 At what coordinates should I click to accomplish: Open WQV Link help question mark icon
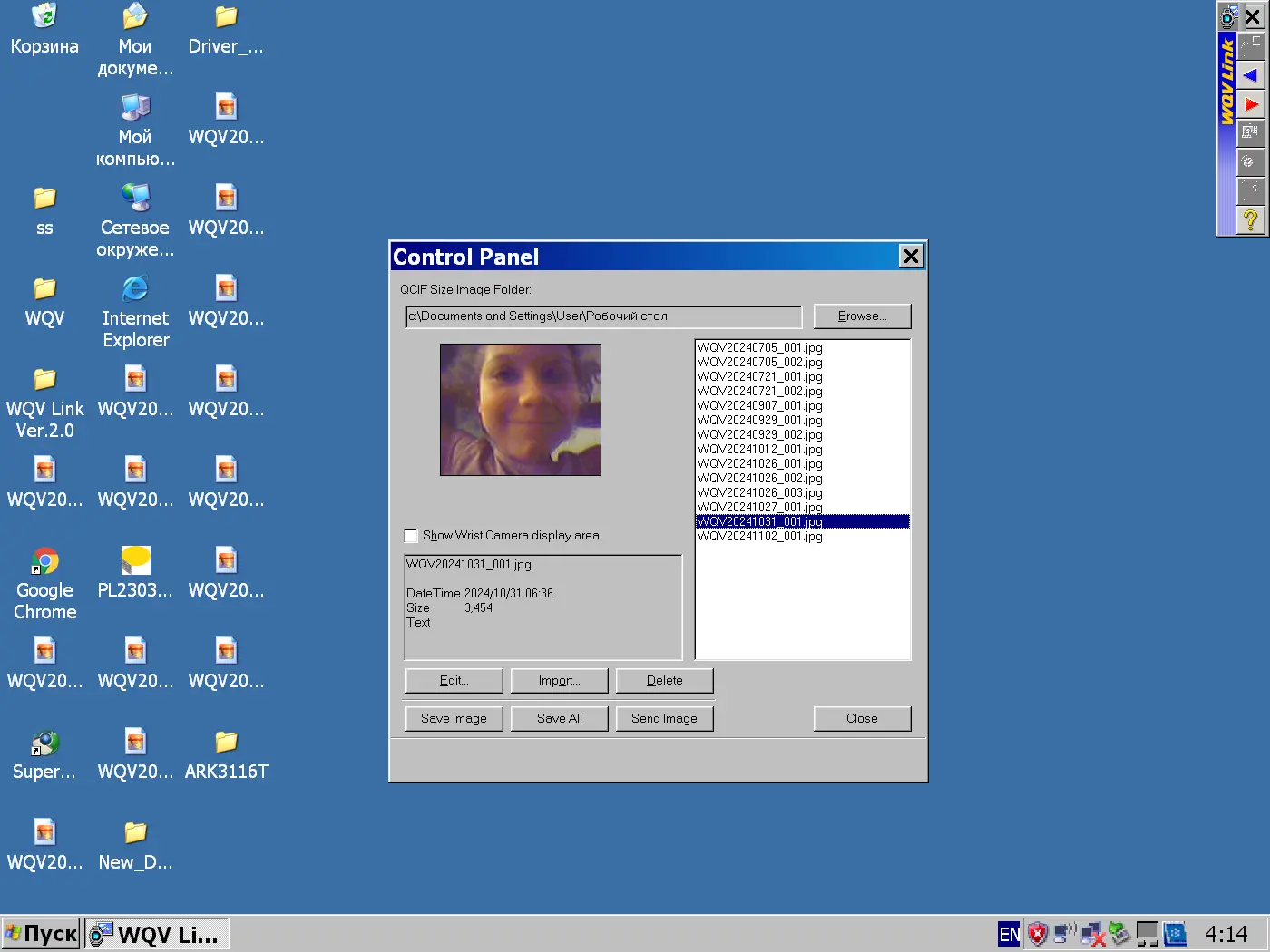pyautogui.click(x=1251, y=219)
